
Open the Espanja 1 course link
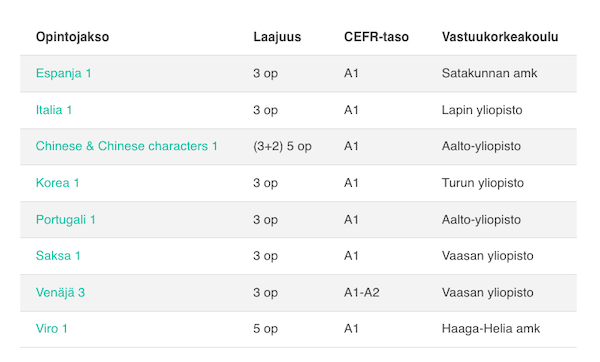point(64,73)
